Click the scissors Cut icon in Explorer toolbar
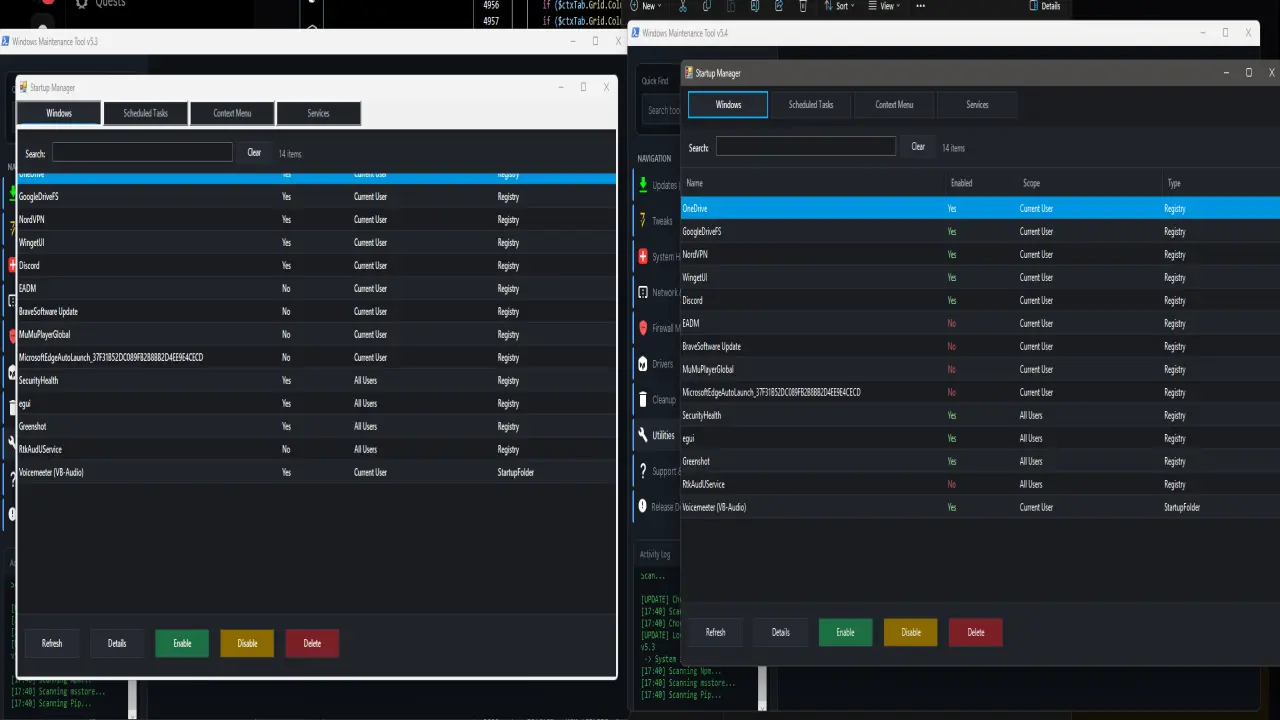Screen dimensions: 1280x720 click(x=683, y=6)
